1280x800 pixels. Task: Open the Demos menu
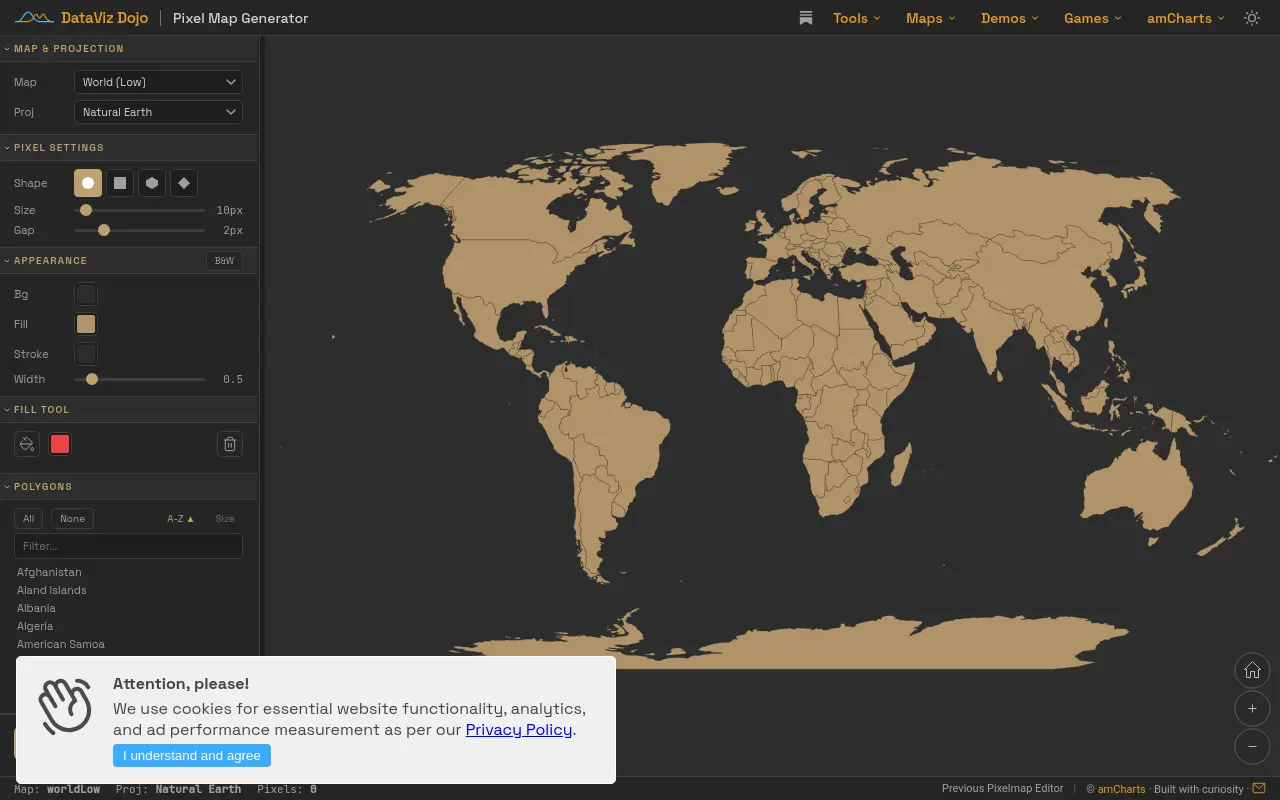(1010, 18)
